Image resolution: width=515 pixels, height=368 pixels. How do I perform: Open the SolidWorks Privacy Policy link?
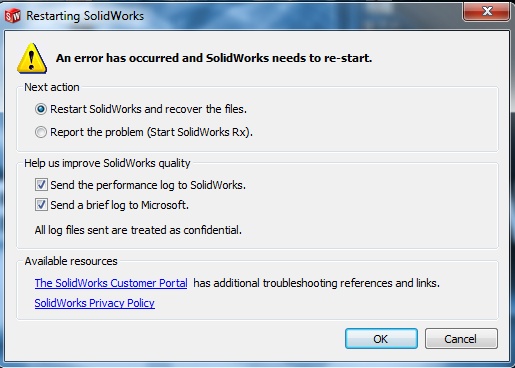click(95, 303)
